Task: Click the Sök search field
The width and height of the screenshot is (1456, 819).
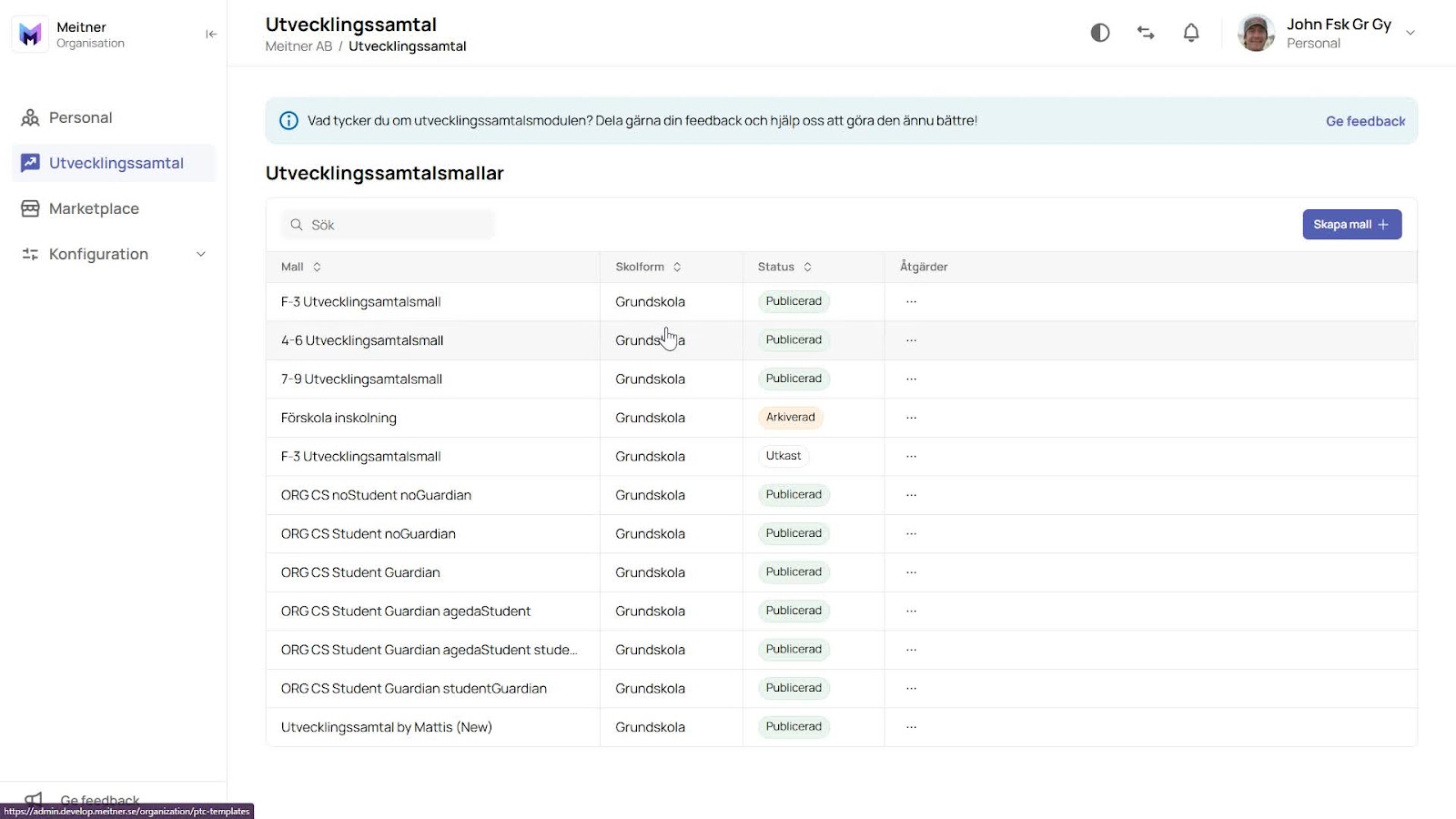Action: (388, 225)
